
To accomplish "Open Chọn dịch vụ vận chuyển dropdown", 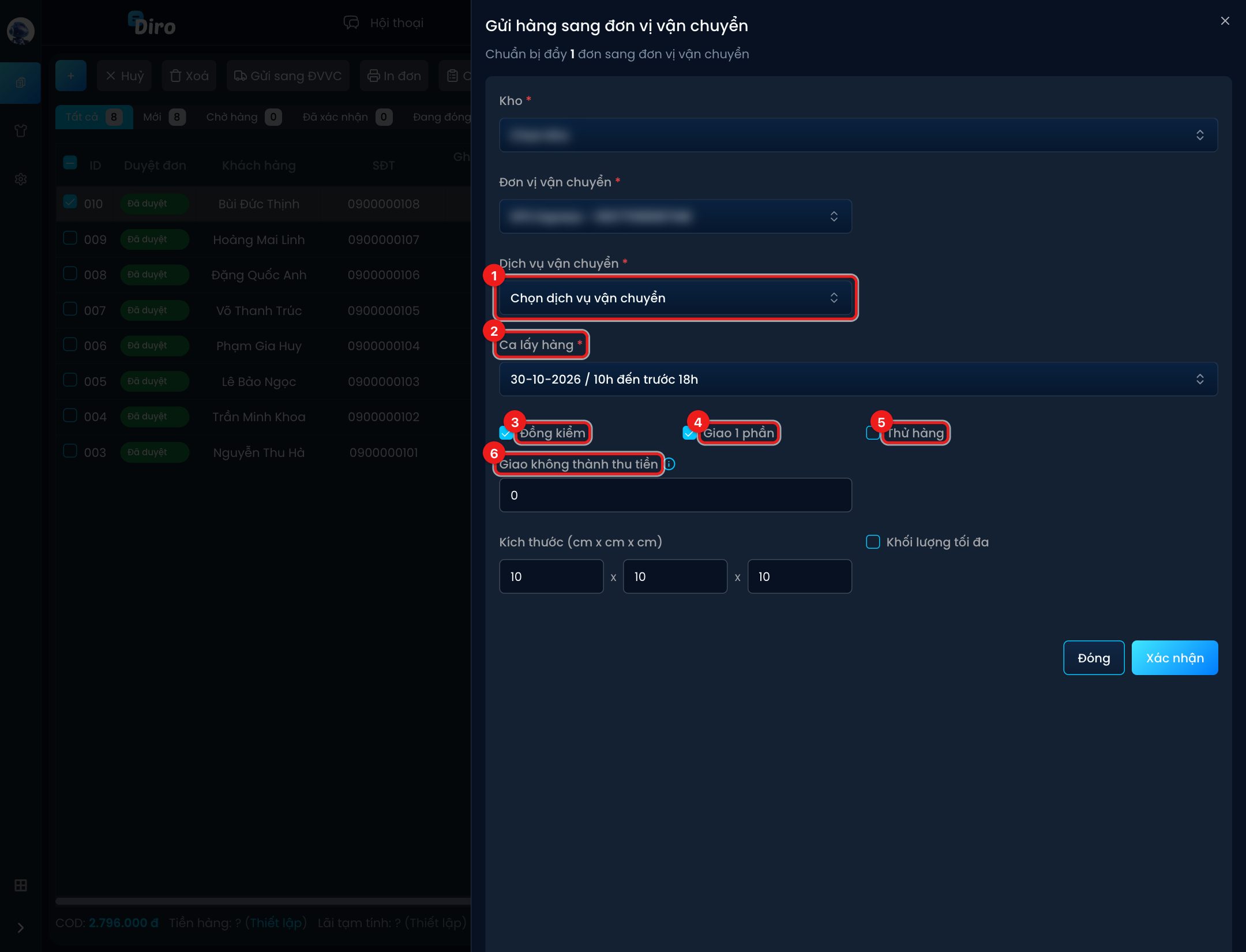I will pyautogui.click(x=675, y=298).
